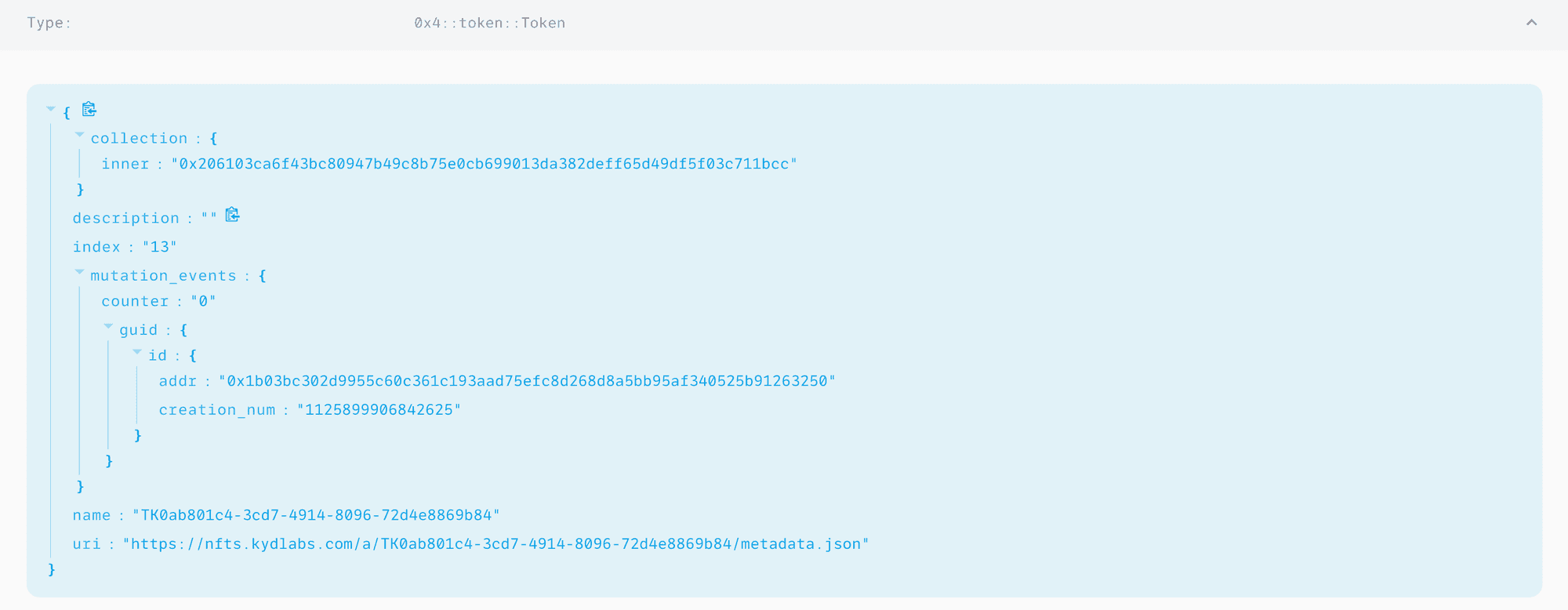1568x610 pixels.
Task: Collapse the collection node
Action: (79, 135)
